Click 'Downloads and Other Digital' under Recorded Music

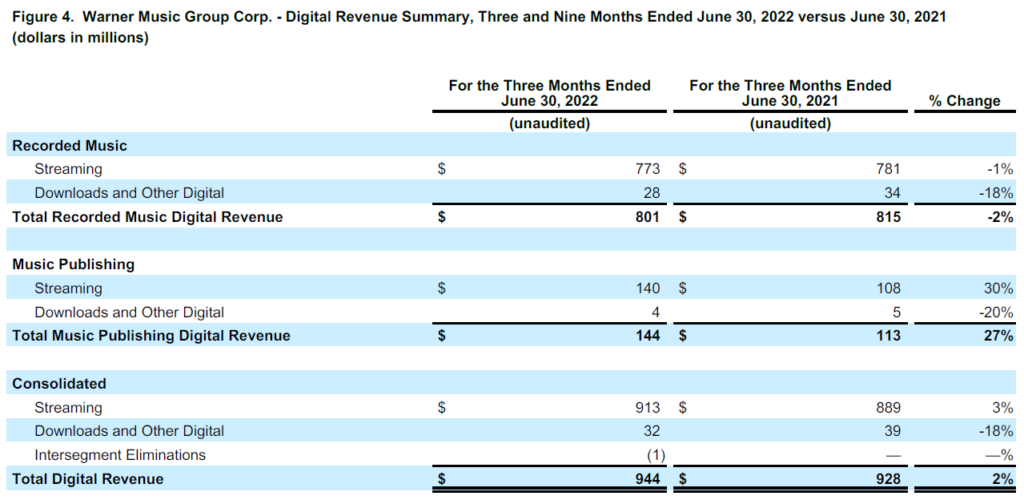coord(129,193)
